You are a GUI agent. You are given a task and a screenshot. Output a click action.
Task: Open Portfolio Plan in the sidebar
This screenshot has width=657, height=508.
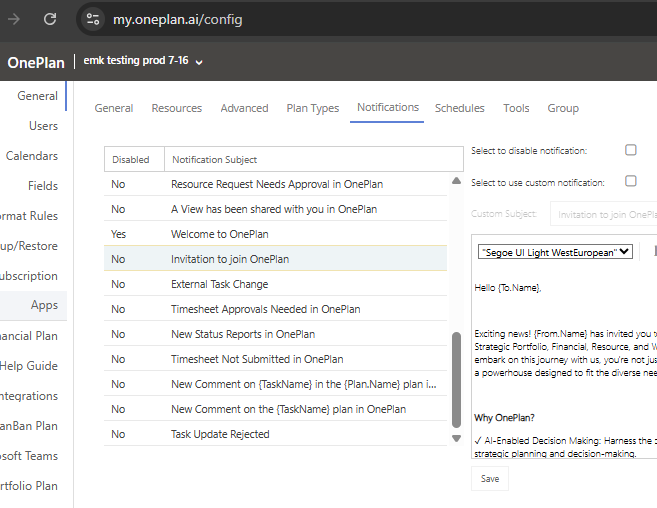pos(29,486)
